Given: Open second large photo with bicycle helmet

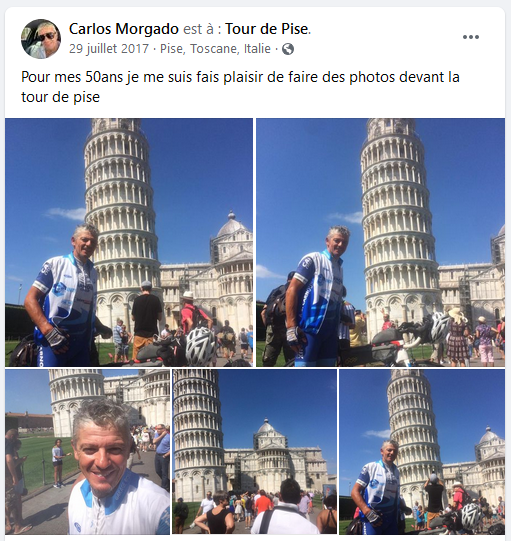Looking at the screenshot, I should point(380,242).
